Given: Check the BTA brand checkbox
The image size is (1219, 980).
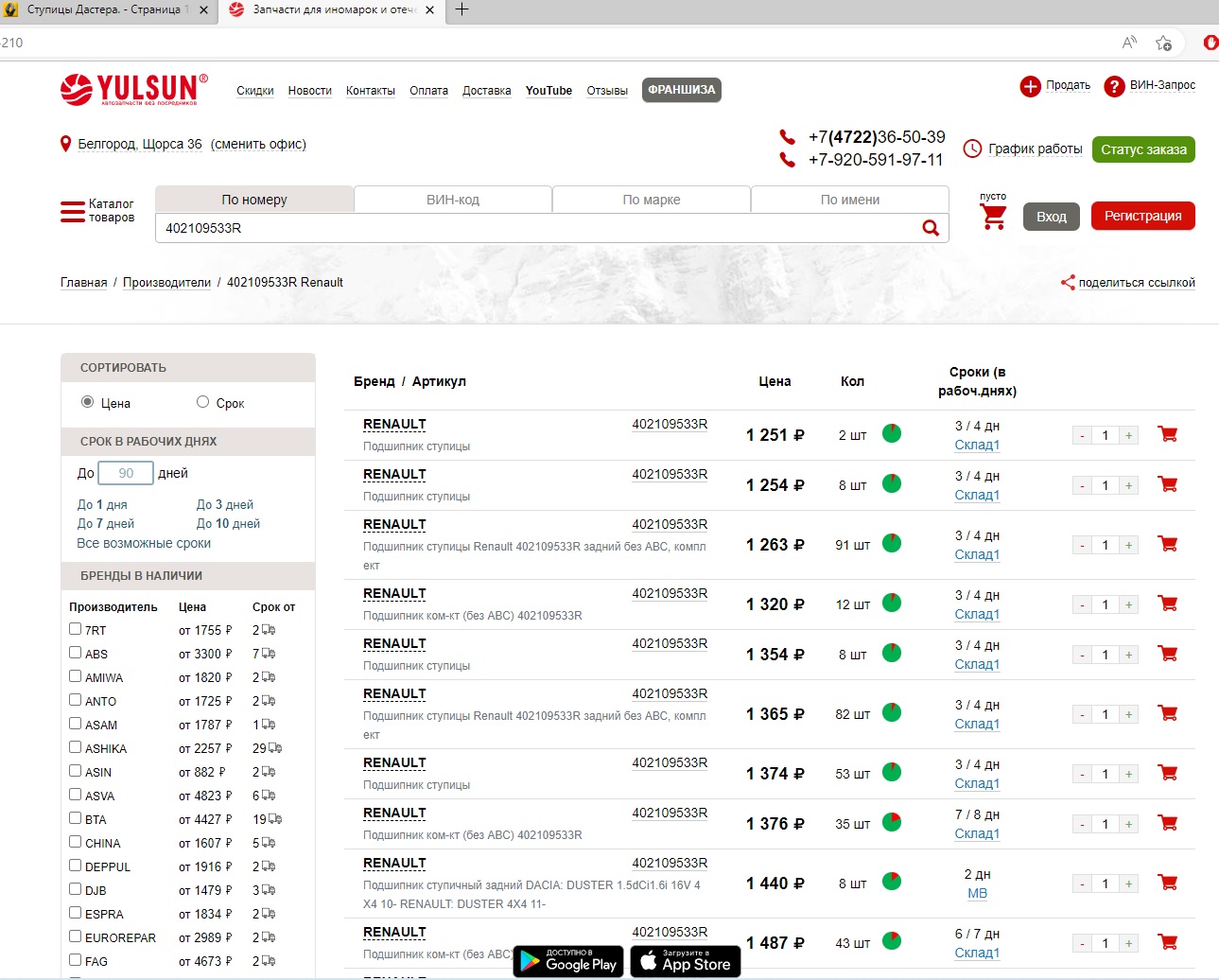Looking at the screenshot, I should [75, 817].
